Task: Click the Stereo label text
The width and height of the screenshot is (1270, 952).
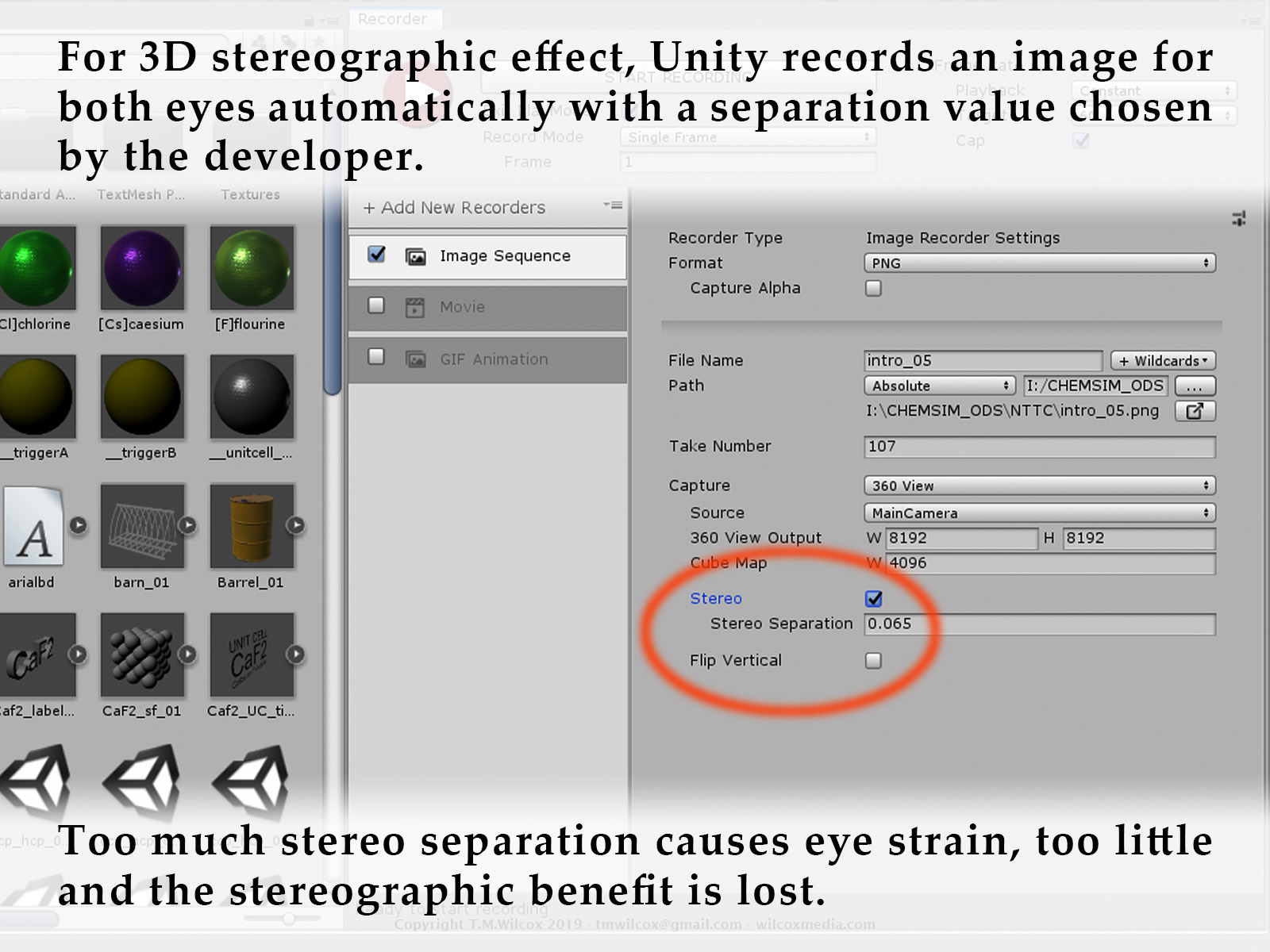Action: tap(716, 598)
